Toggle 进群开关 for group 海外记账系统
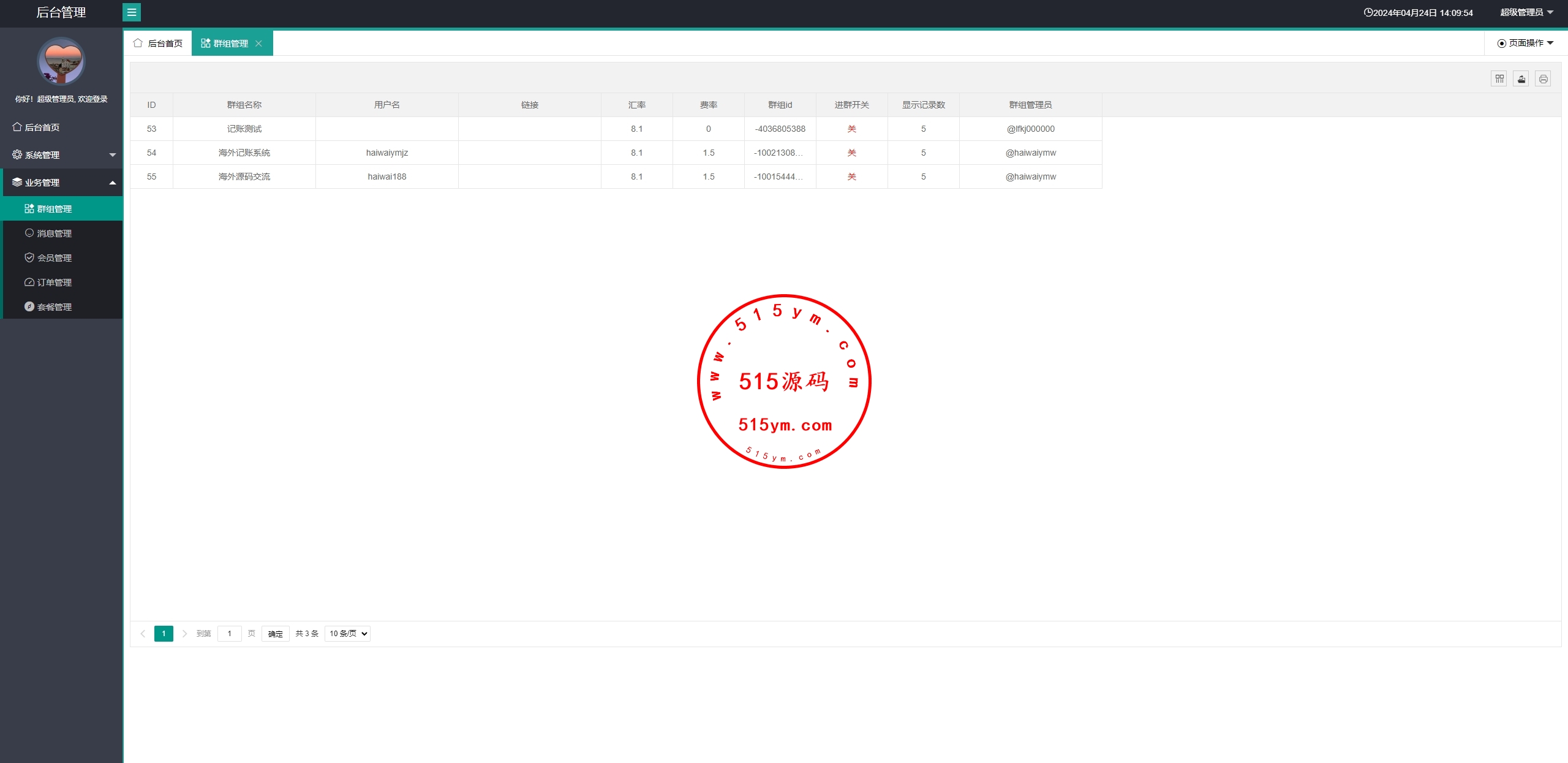 851,153
